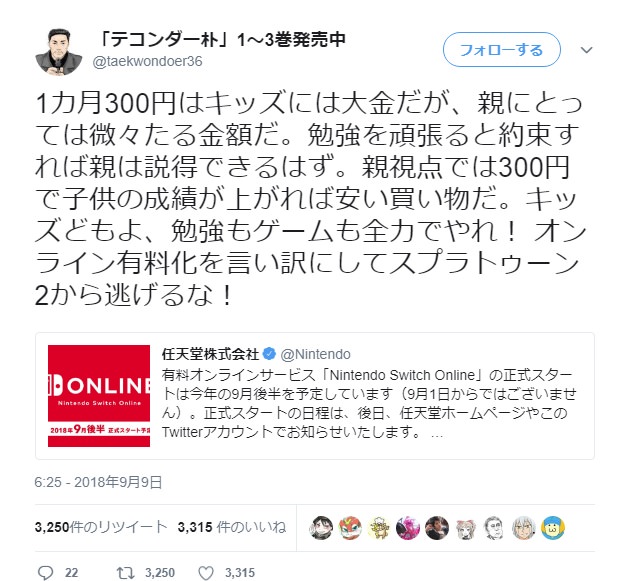Click the retweet arrows icon
Image resolution: width=629 pixels, height=581 pixels.
point(125,572)
